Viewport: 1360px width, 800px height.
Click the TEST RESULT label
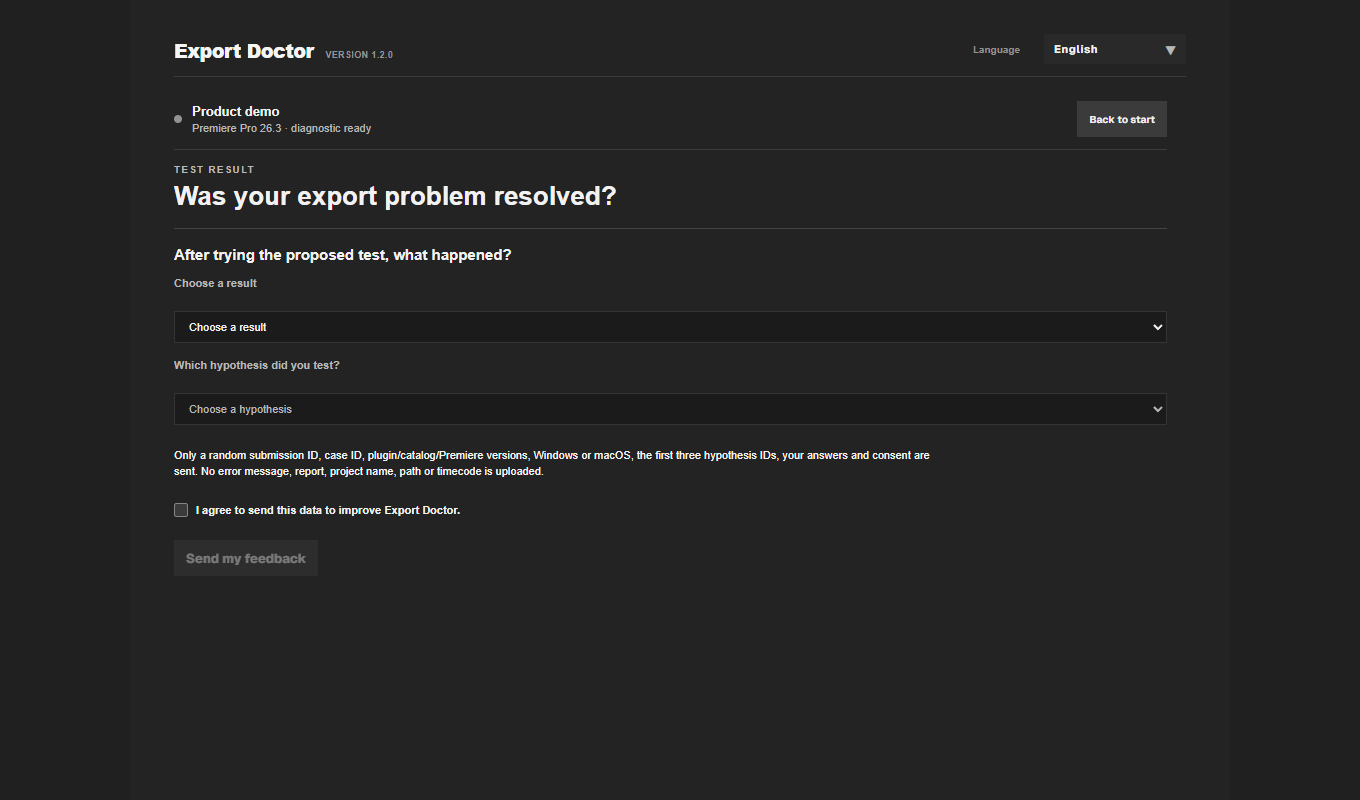pyautogui.click(x=214, y=170)
